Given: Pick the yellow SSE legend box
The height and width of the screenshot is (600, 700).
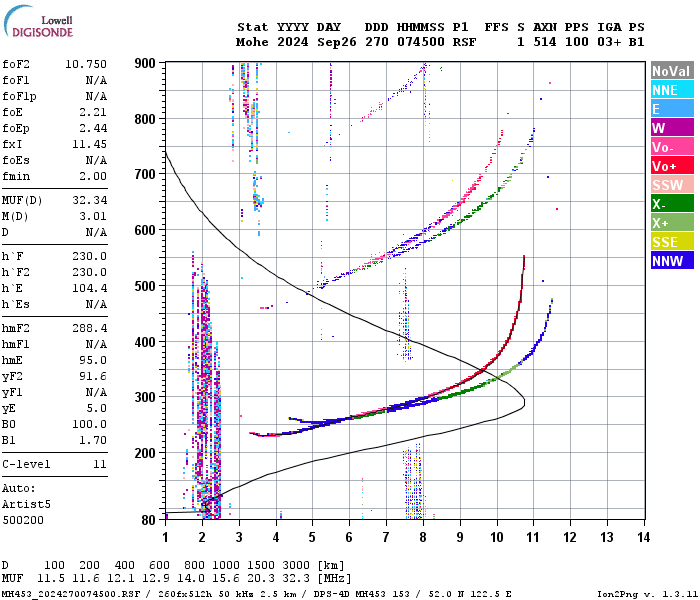Looking at the screenshot, I should pyautogui.click(x=670, y=242).
